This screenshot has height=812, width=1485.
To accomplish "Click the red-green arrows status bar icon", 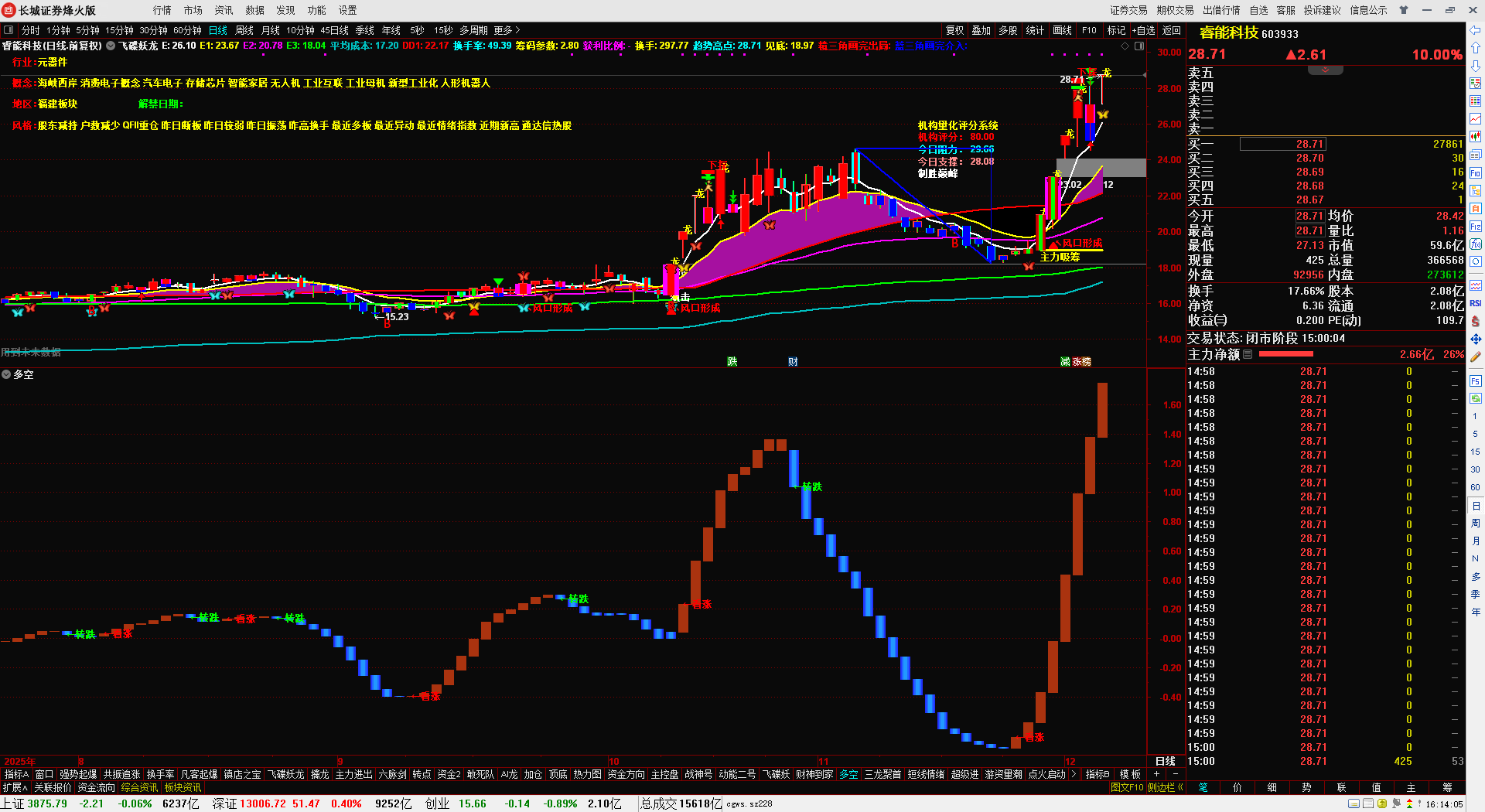I will point(1409,803).
